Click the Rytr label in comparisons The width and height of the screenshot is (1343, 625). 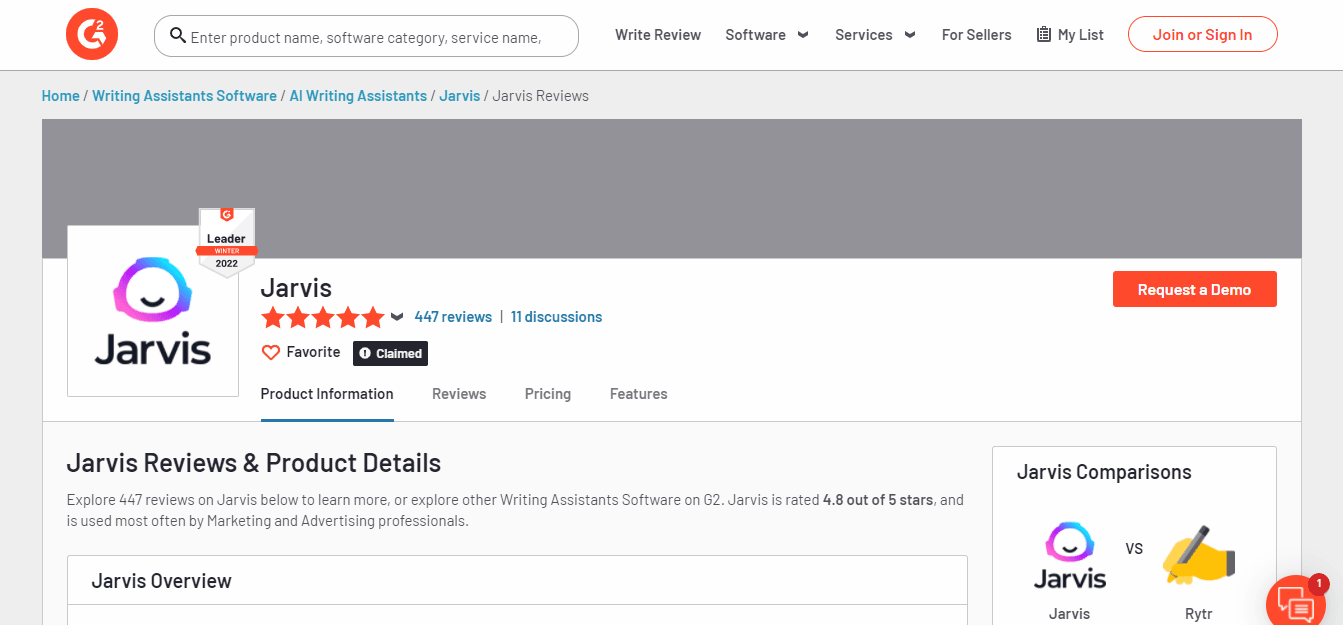pos(1199,613)
